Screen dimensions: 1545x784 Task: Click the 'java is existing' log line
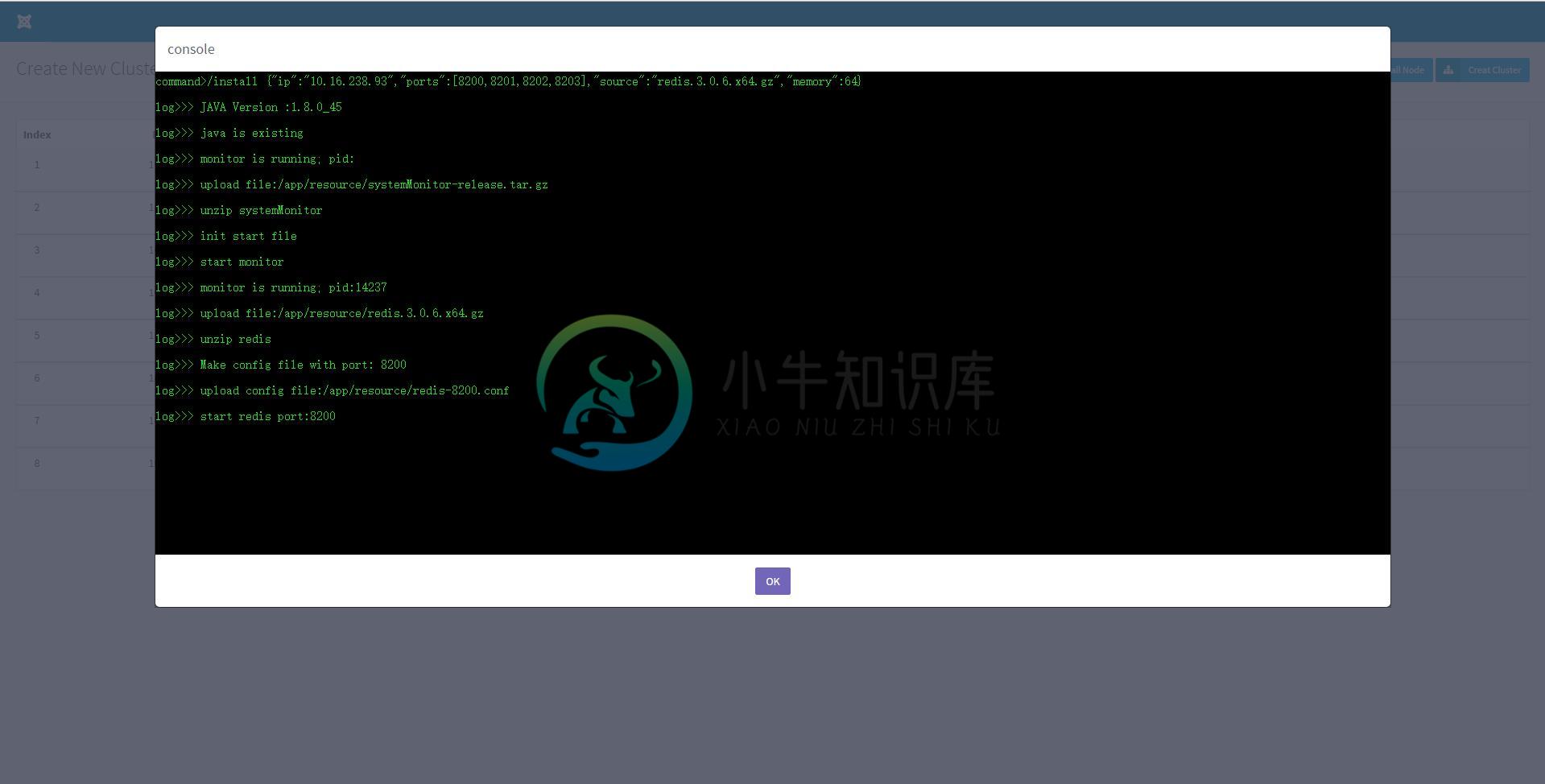229,133
